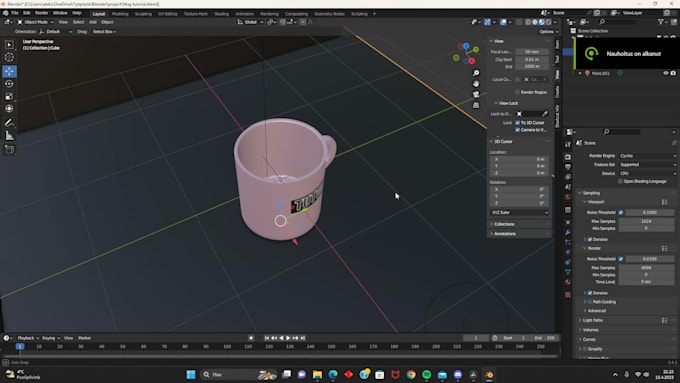680x383 pixels.
Task: Open Device CPU dropdown
Action: click(x=647, y=173)
